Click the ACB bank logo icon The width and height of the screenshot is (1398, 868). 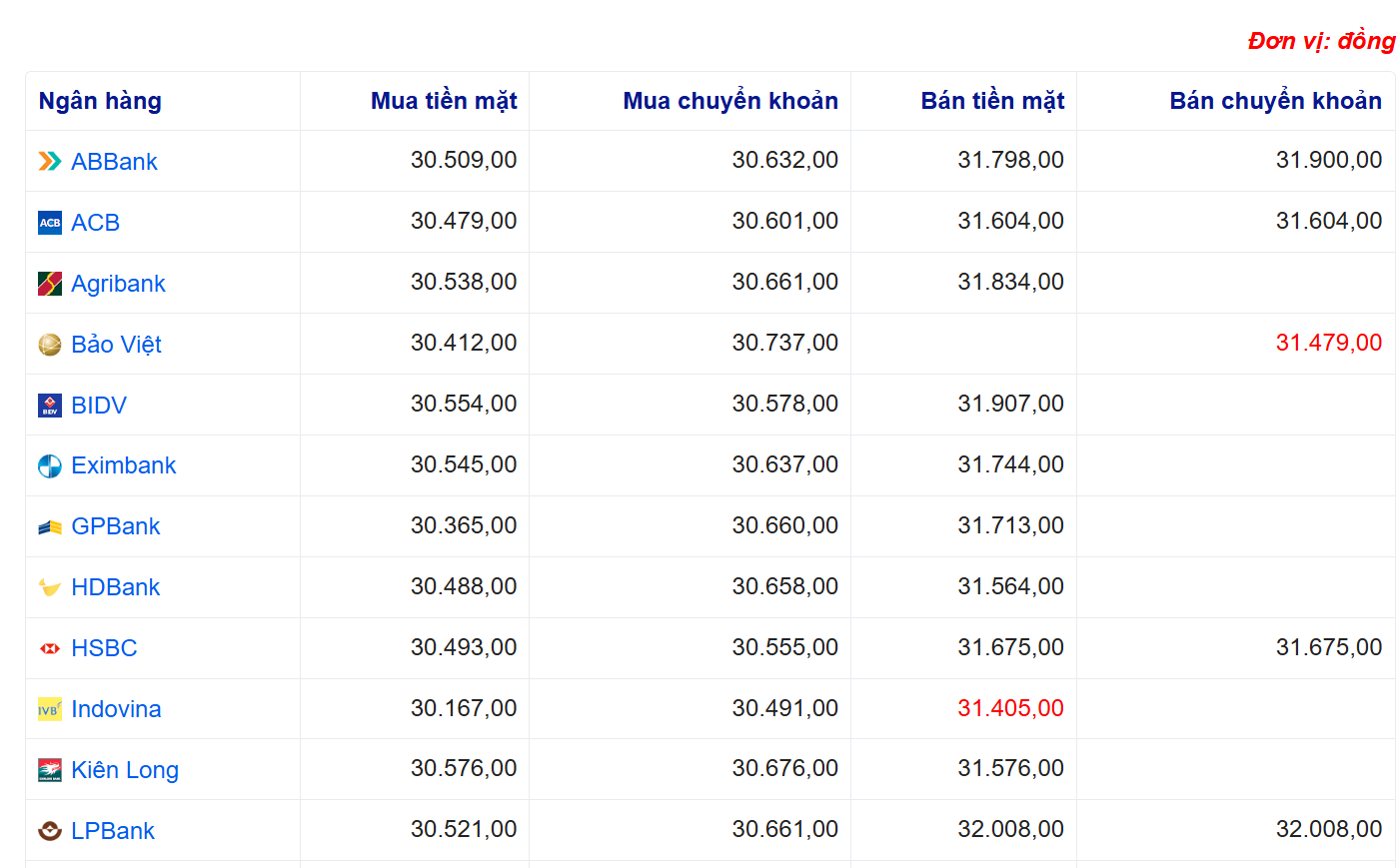pyautogui.click(x=50, y=223)
